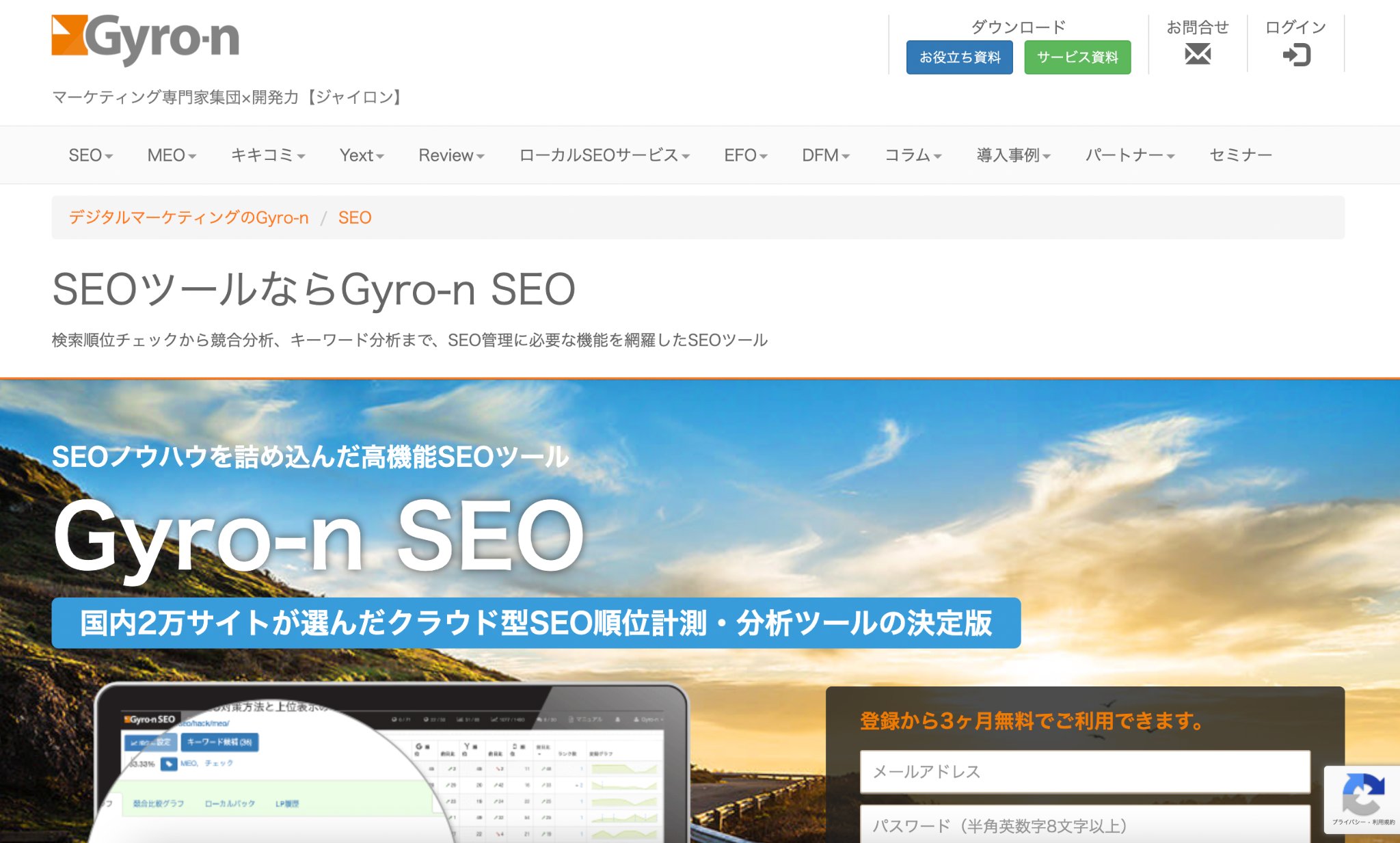Click the Gyro-n logo
The height and width of the screenshot is (843, 1400).
pos(146,39)
